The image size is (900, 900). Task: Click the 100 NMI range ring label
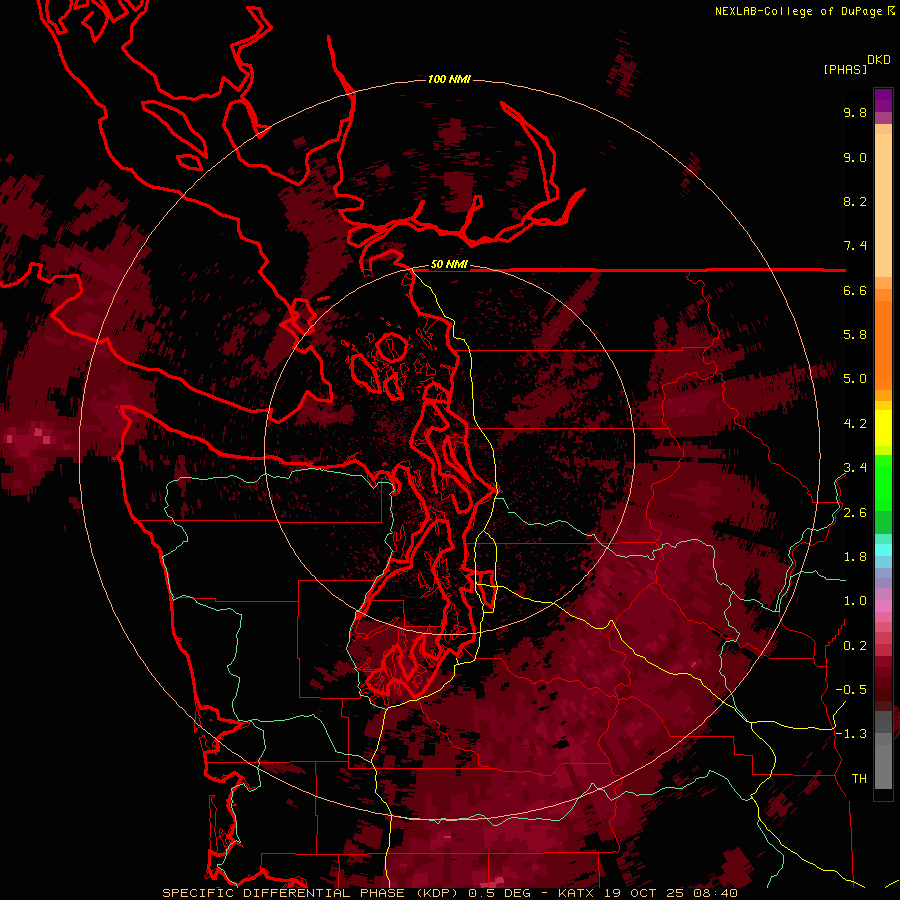click(x=449, y=79)
